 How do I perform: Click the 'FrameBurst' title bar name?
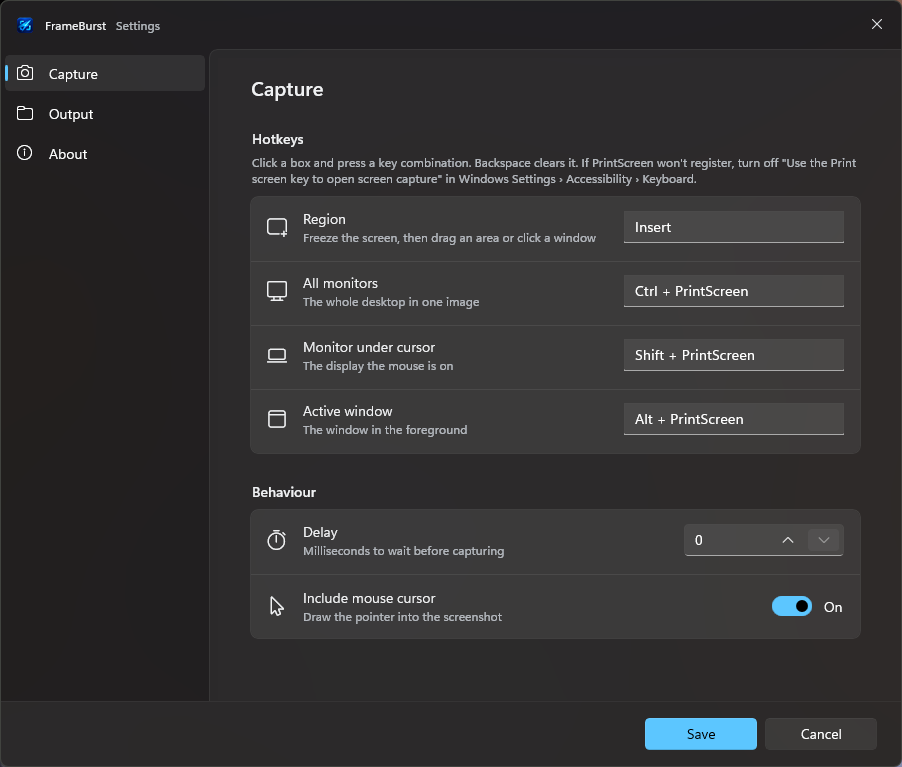coord(75,26)
